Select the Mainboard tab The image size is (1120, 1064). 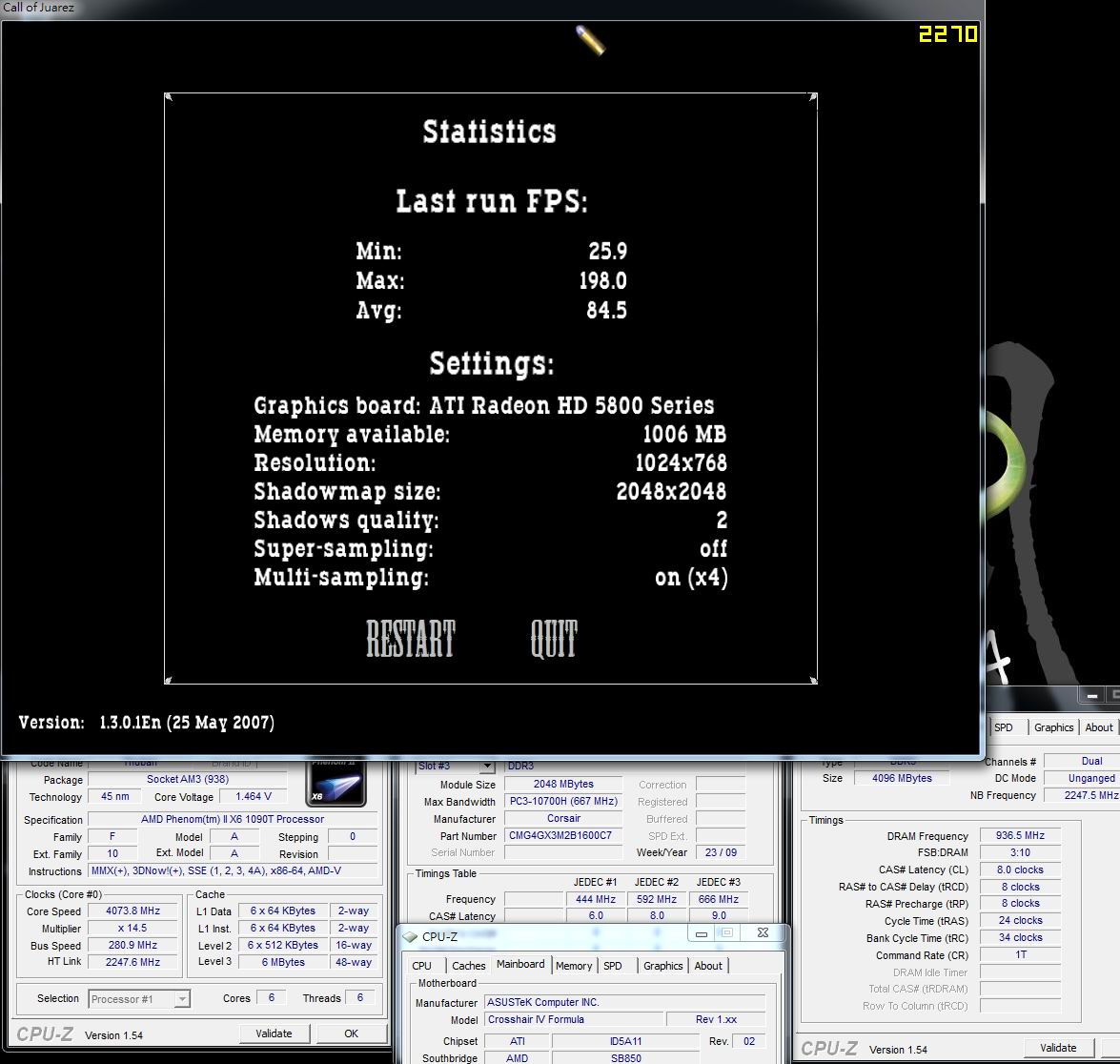(520, 964)
